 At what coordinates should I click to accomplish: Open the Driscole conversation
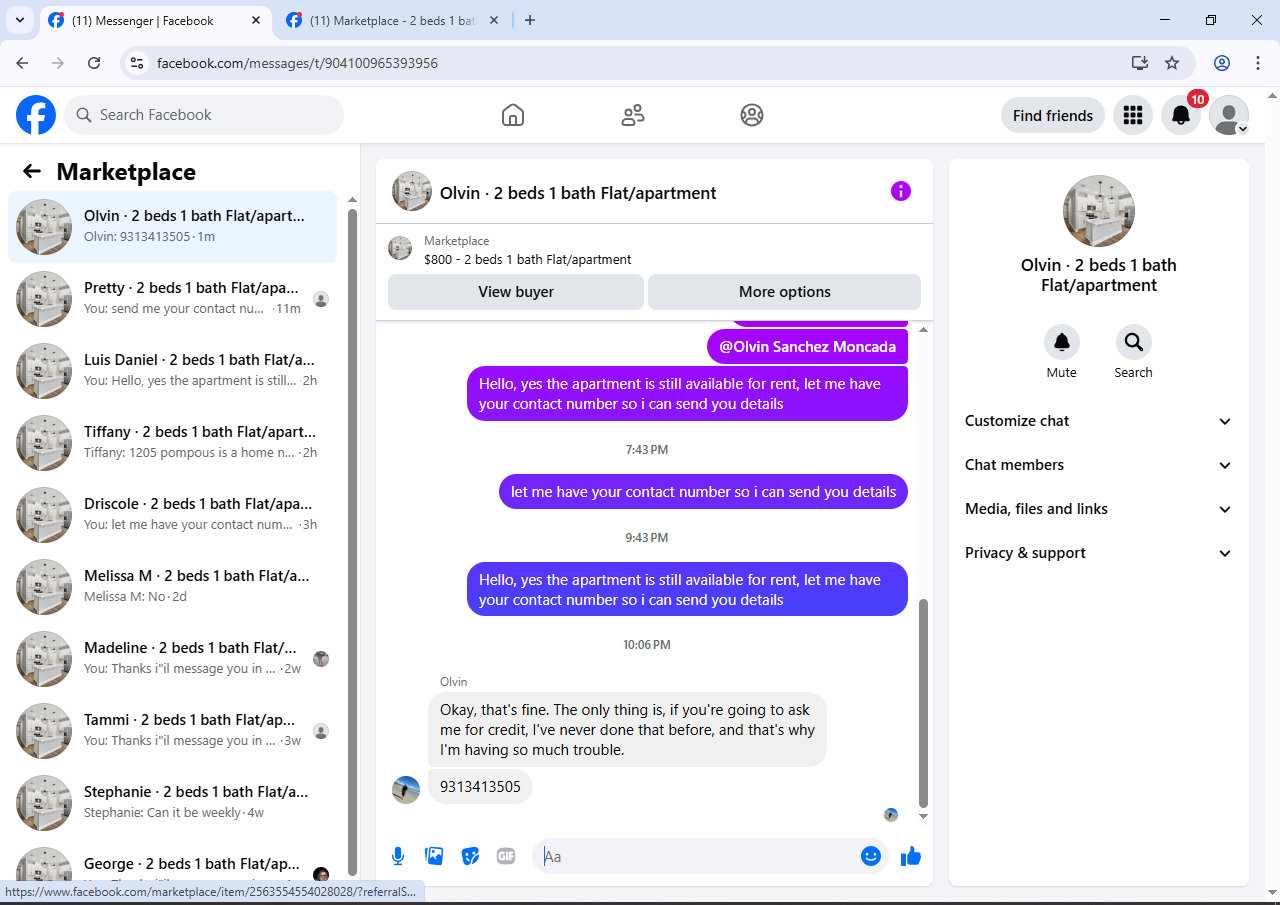[173, 515]
